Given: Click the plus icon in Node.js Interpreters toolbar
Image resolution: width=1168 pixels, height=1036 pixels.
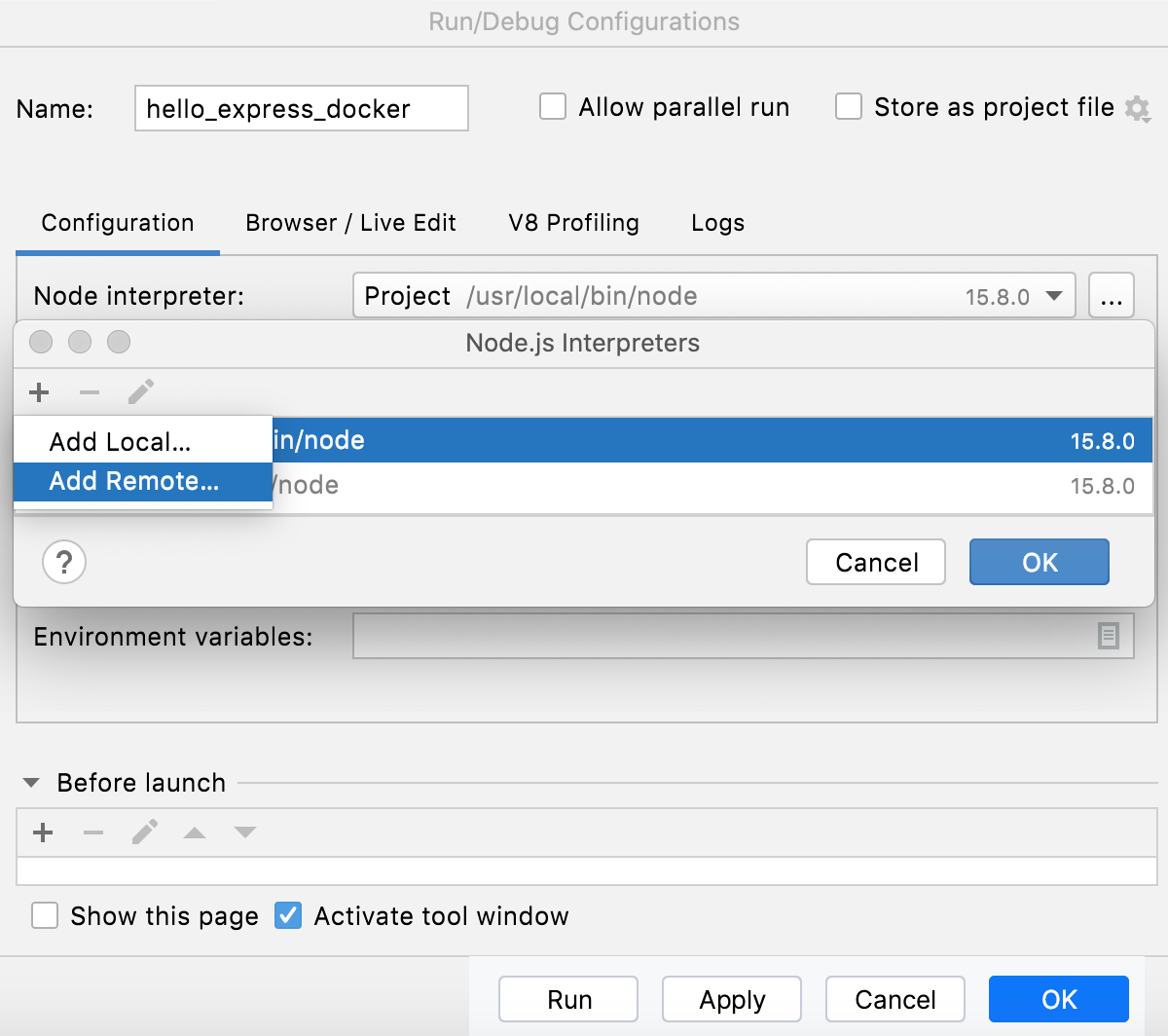Looking at the screenshot, I should (39, 392).
